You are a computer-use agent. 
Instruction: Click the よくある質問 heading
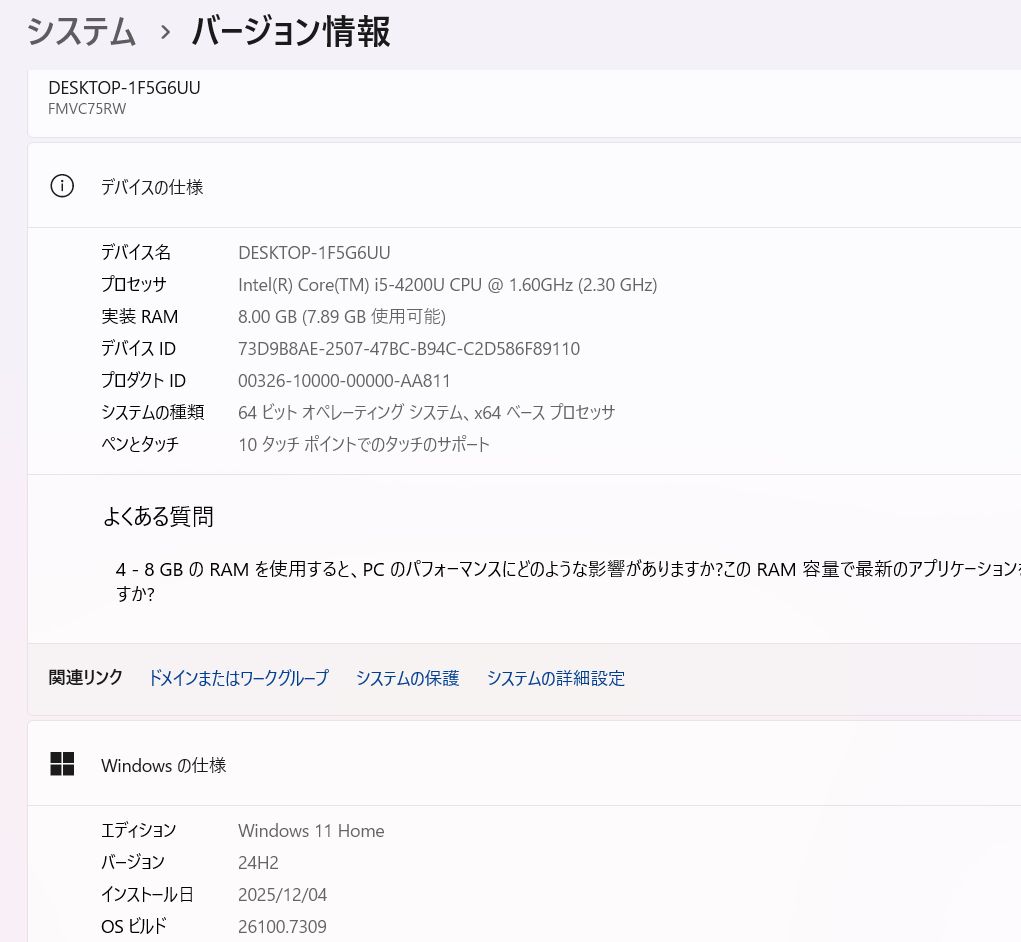(x=158, y=516)
